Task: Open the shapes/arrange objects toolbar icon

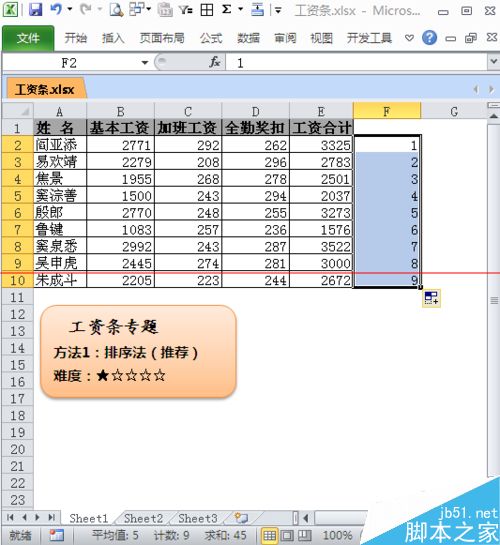Action: pyautogui.click(x=137, y=9)
